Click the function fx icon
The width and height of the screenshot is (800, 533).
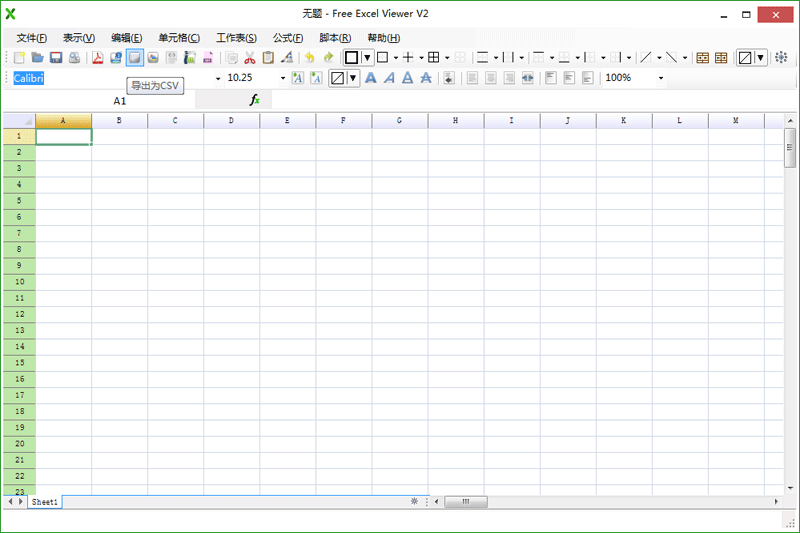[x=255, y=100]
